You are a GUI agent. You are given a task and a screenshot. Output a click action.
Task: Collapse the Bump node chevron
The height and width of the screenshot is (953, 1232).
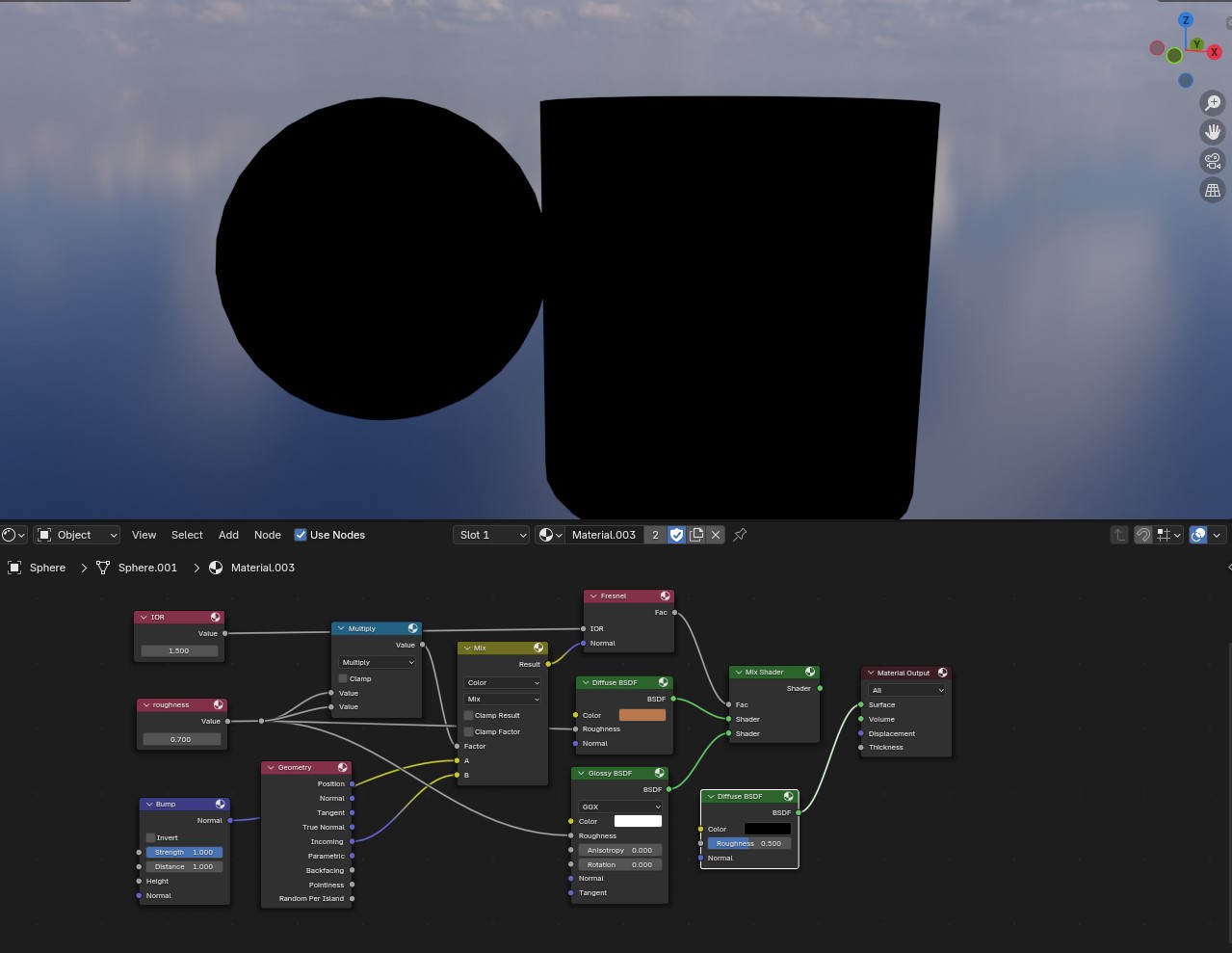point(149,804)
